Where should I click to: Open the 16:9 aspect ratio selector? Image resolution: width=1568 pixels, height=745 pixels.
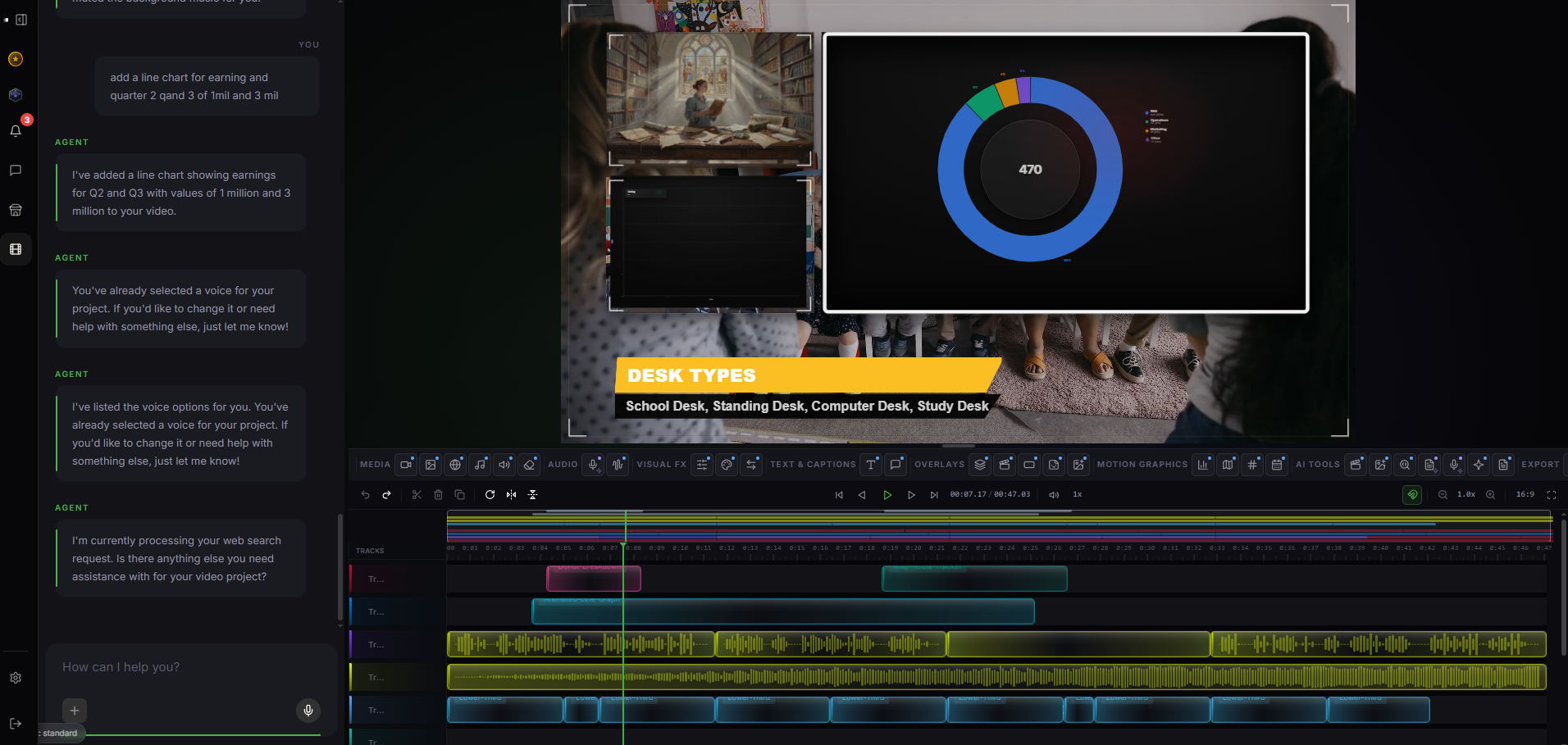[1525, 495]
